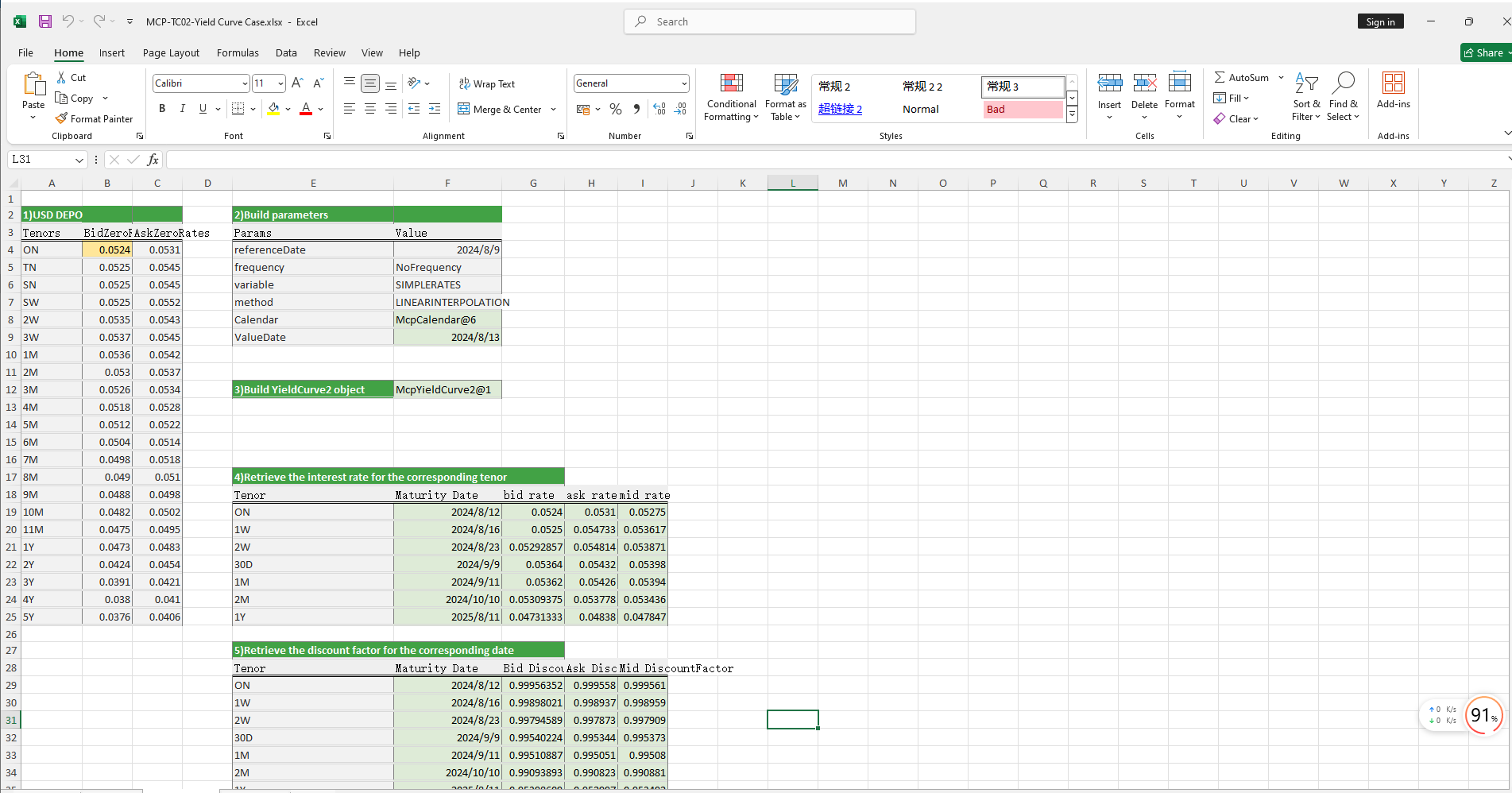Click the Decrease Indent icon

[x=414, y=109]
